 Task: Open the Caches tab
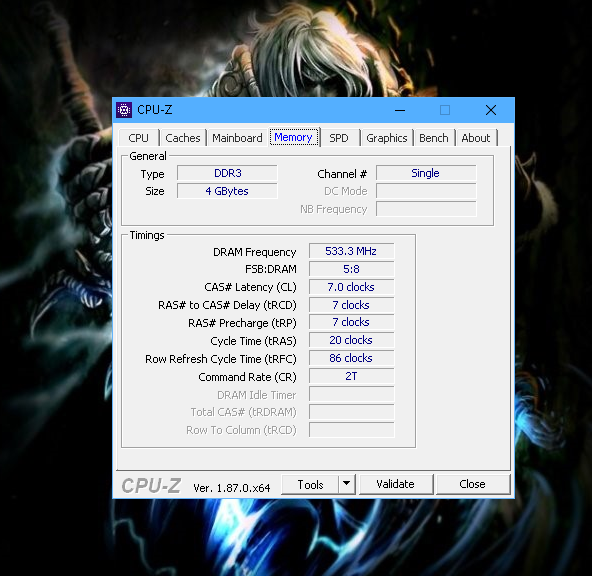pyautogui.click(x=183, y=138)
